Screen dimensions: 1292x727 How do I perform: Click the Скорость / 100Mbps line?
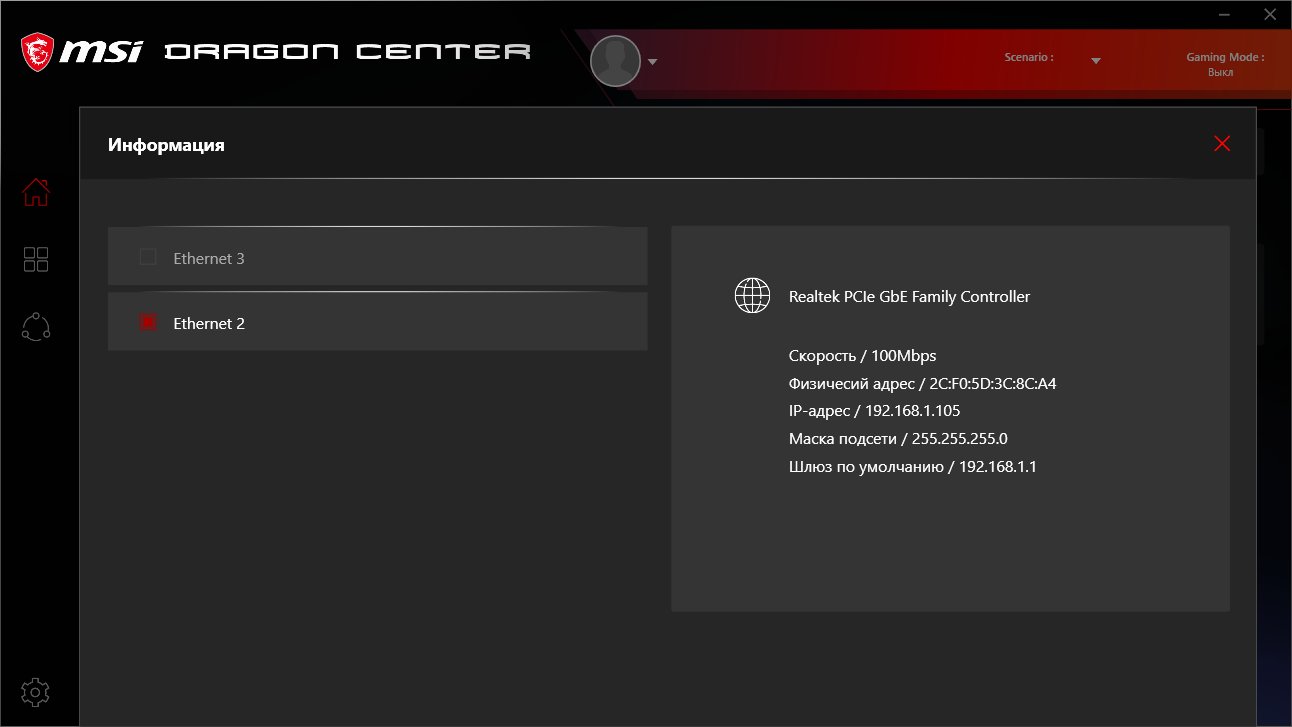click(863, 356)
